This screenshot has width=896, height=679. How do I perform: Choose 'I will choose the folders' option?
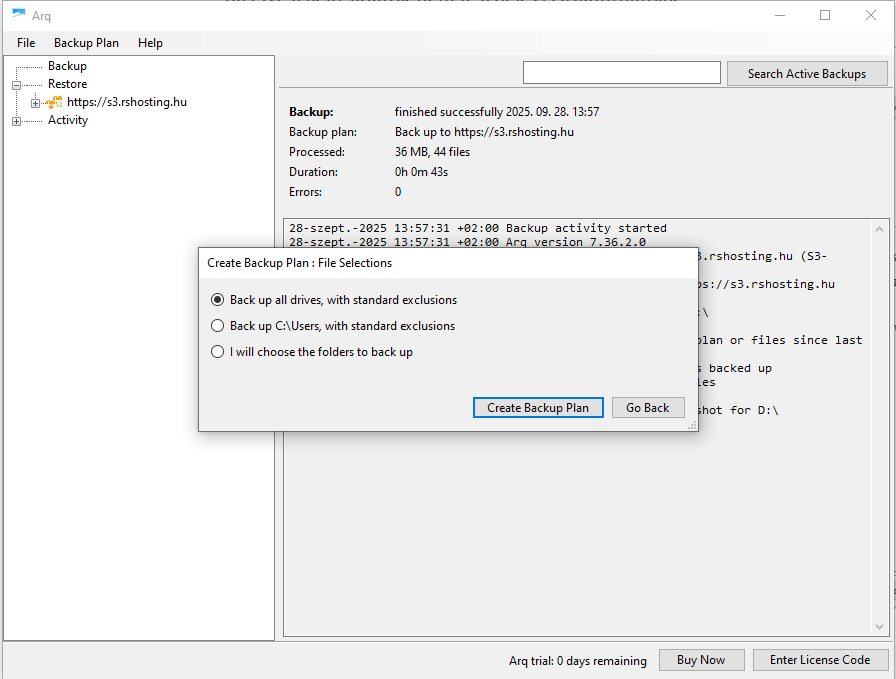pyautogui.click(x=218, y=352)
